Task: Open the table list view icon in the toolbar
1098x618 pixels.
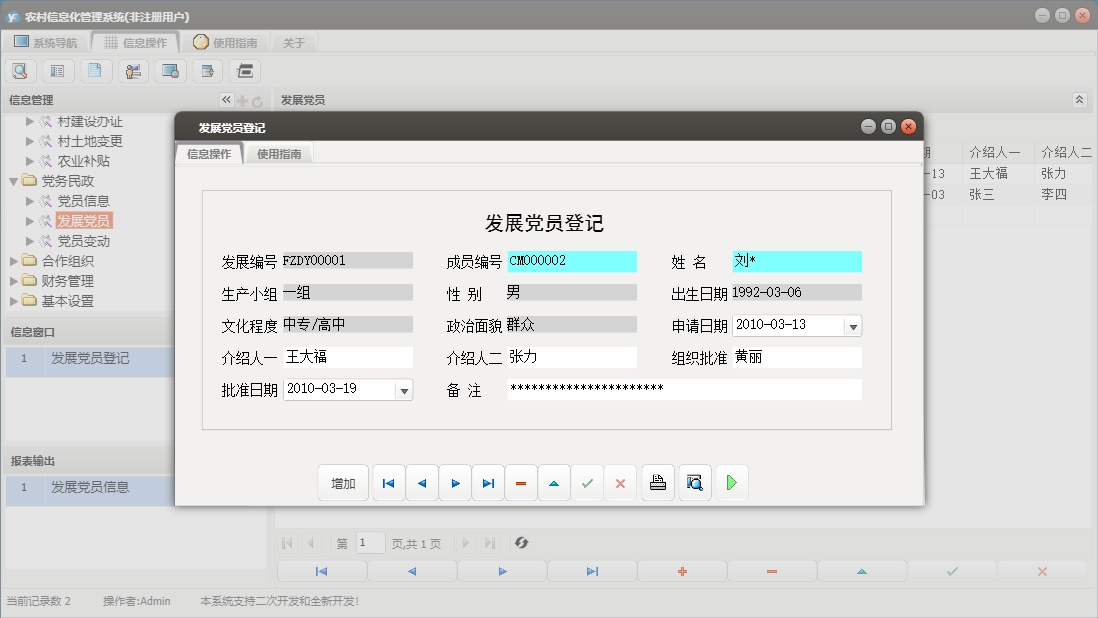Action: [59, 70]
